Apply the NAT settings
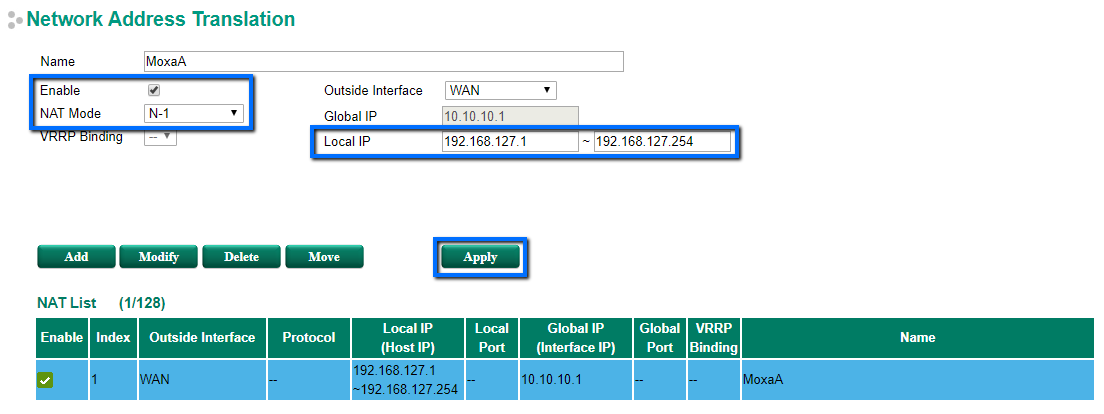This screenshot has width=1104, height=414. (x=480, y=257)
